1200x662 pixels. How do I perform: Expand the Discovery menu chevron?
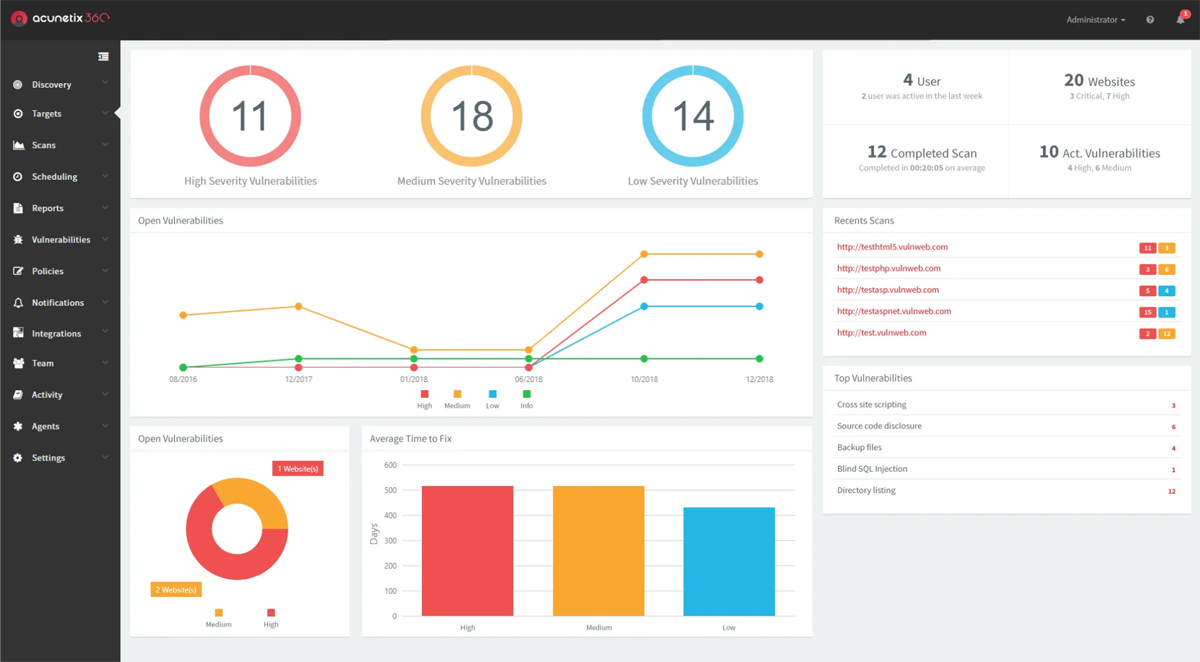pyautogui.click(x=105, y=84)
